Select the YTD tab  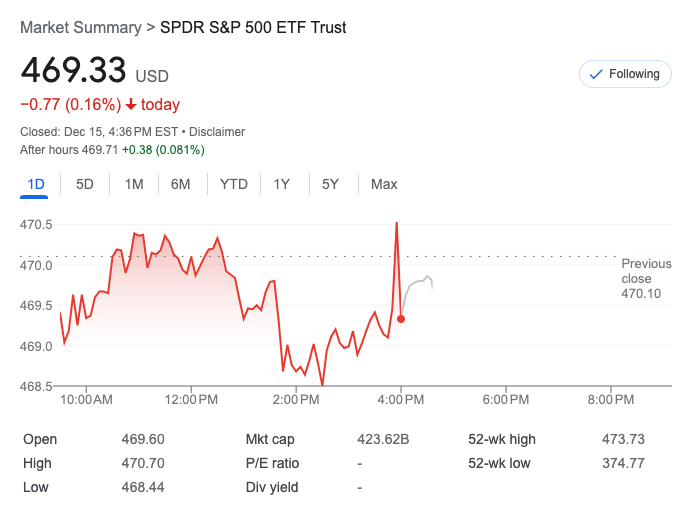(x=234, y=184)
